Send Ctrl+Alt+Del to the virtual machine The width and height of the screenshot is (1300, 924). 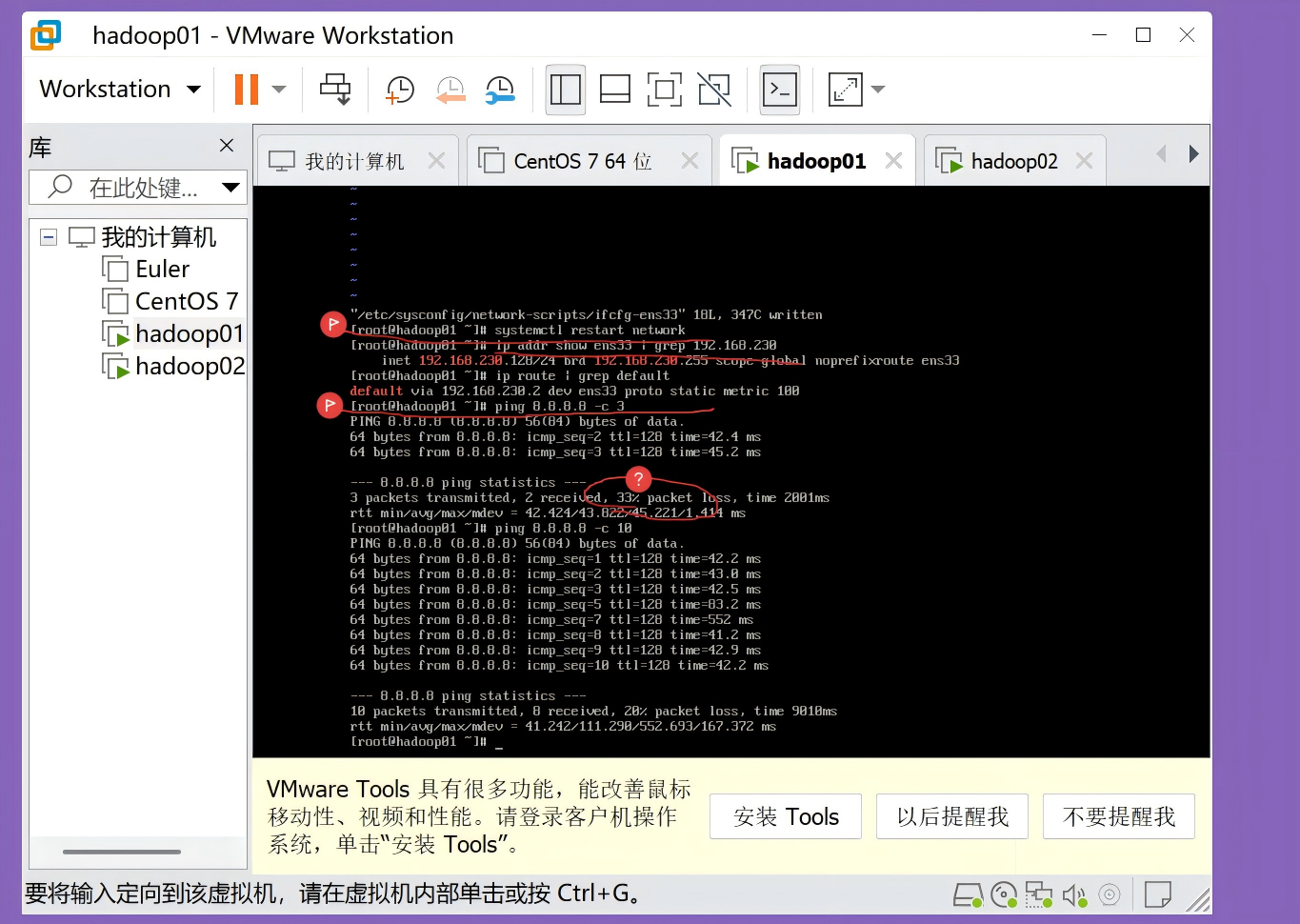click(x=335, y=89)
